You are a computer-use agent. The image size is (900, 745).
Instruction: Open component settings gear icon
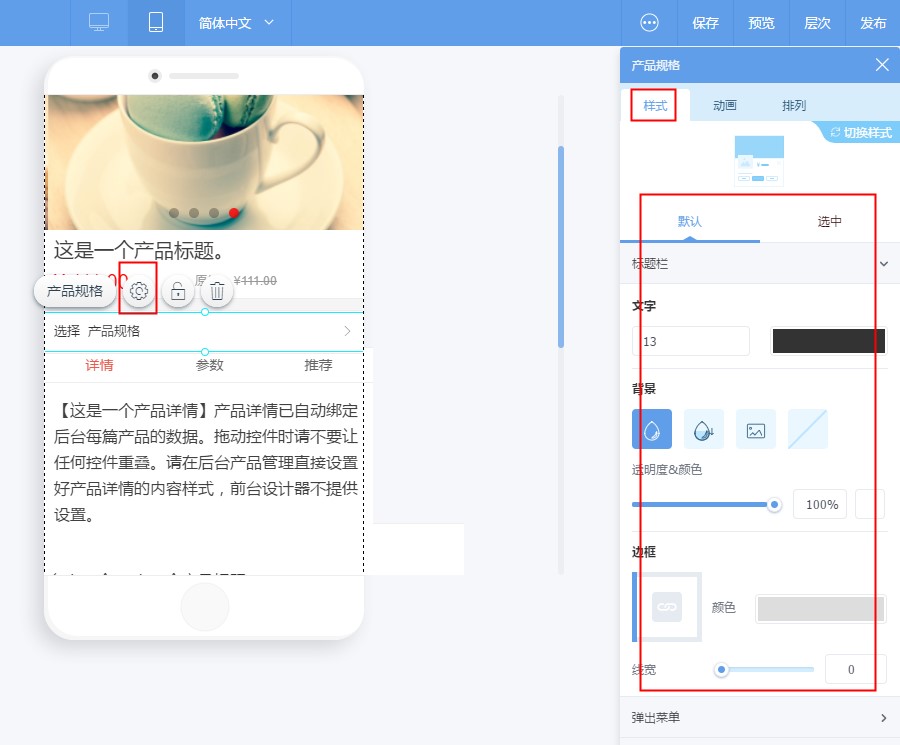[138, 291]
